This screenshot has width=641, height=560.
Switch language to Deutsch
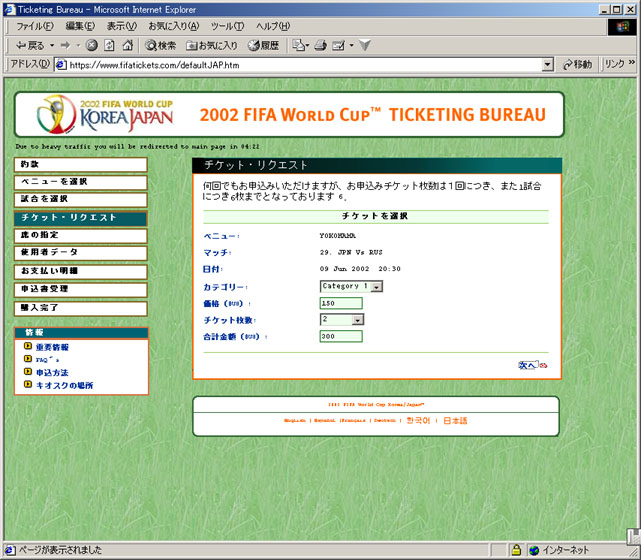click(385, 421)
